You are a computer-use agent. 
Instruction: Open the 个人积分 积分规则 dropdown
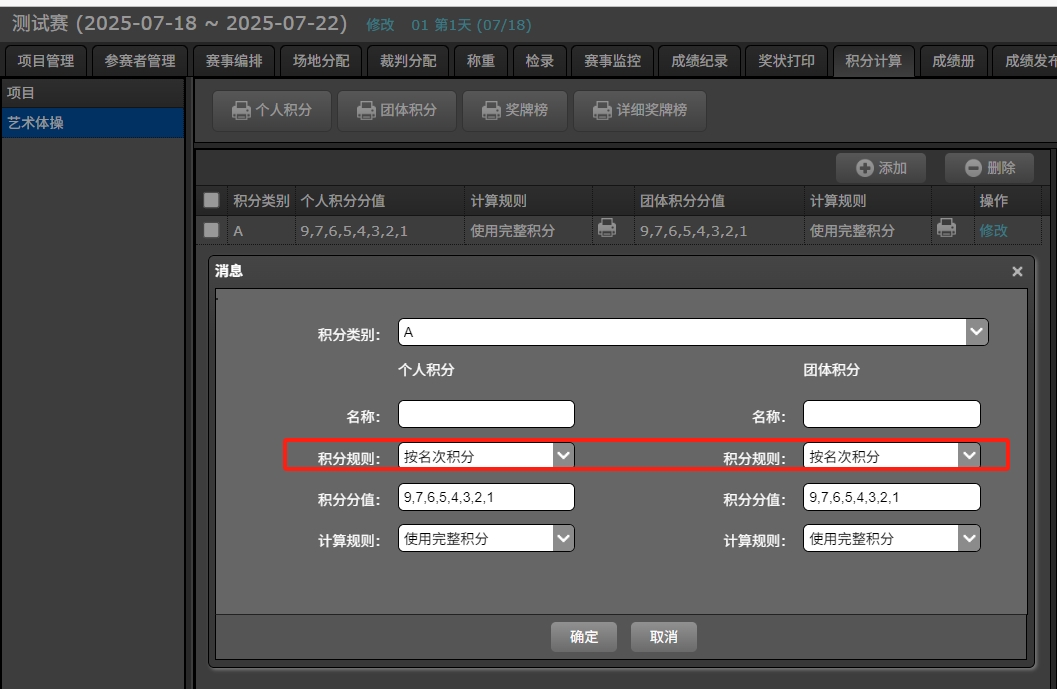tap(564, 456)
